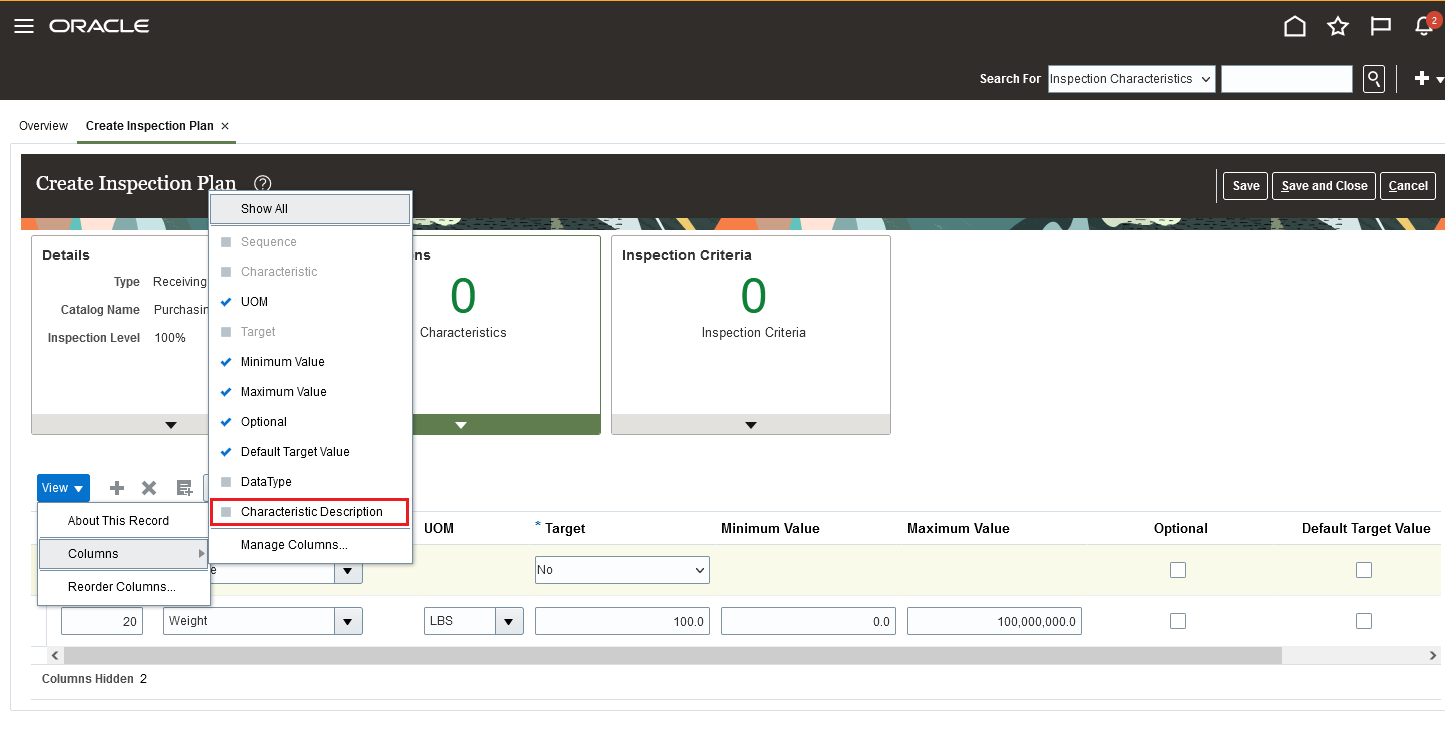Uncheck Minimum Value column in menu
The width and height of the screenshot is (1445, 734).
(x=310, y=362)
